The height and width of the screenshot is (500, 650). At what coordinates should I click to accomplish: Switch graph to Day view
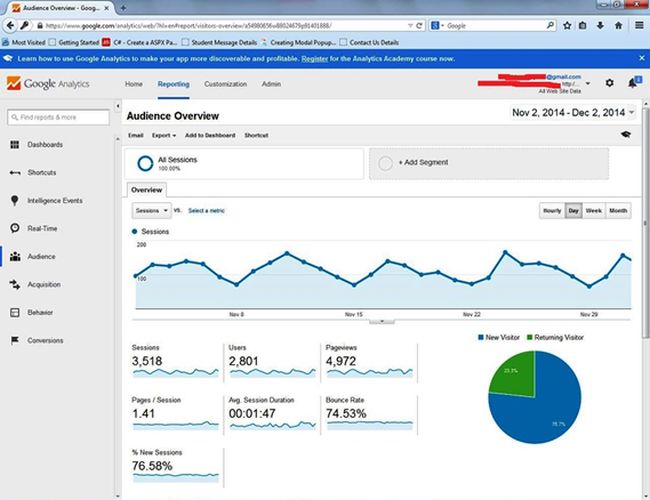tap(573, 211)
